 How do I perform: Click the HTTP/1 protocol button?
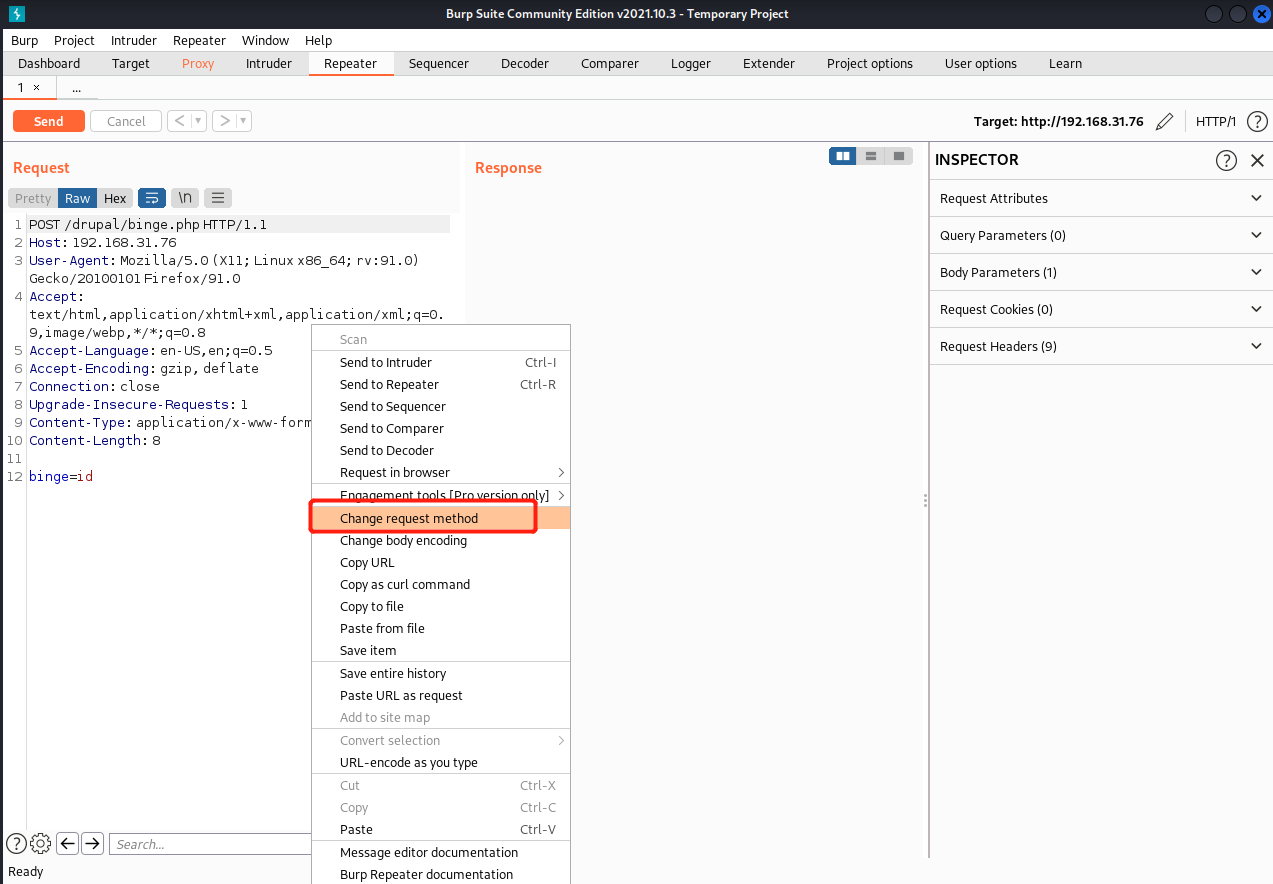(1216, 121)
